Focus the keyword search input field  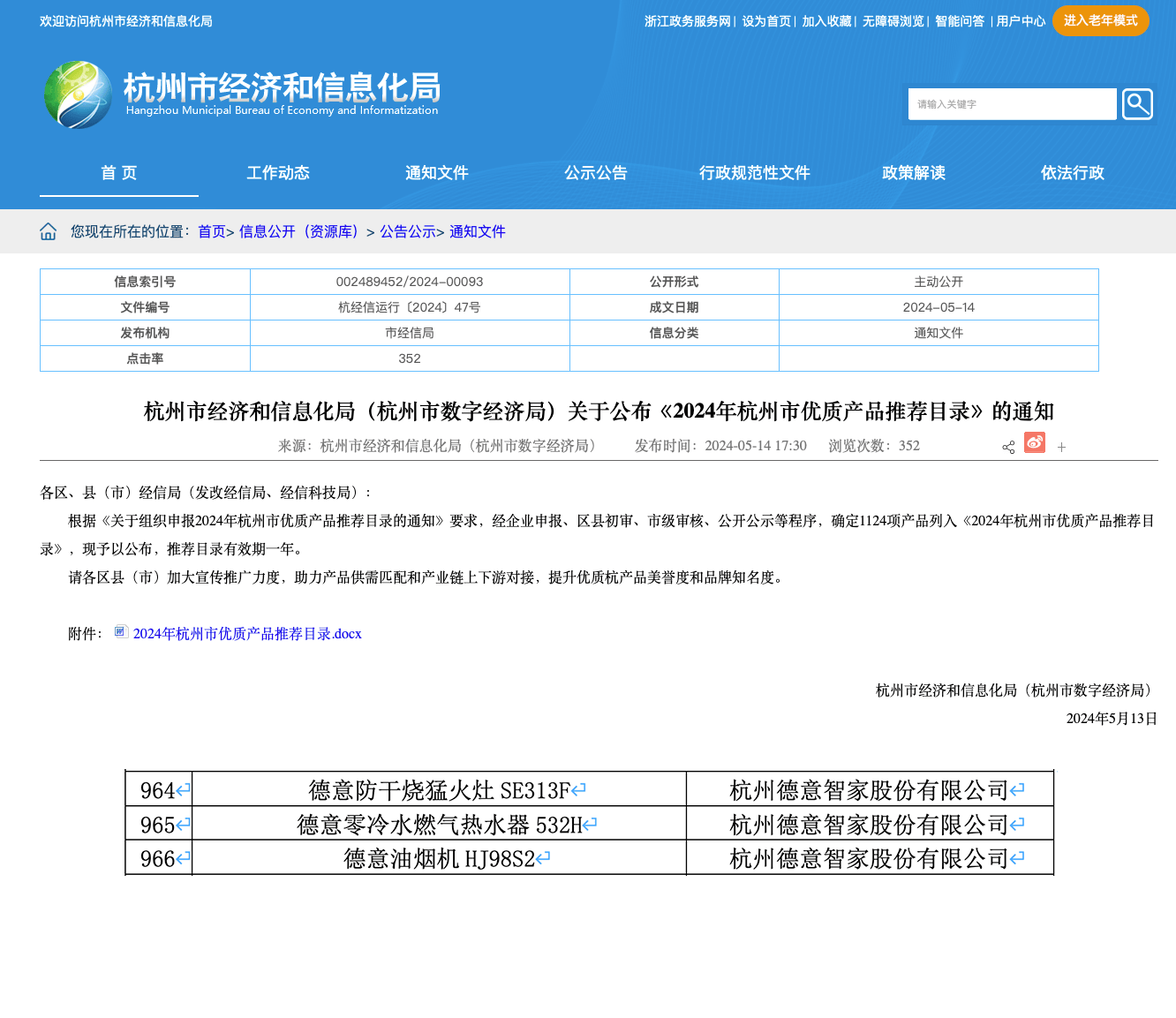point(1012,104)
